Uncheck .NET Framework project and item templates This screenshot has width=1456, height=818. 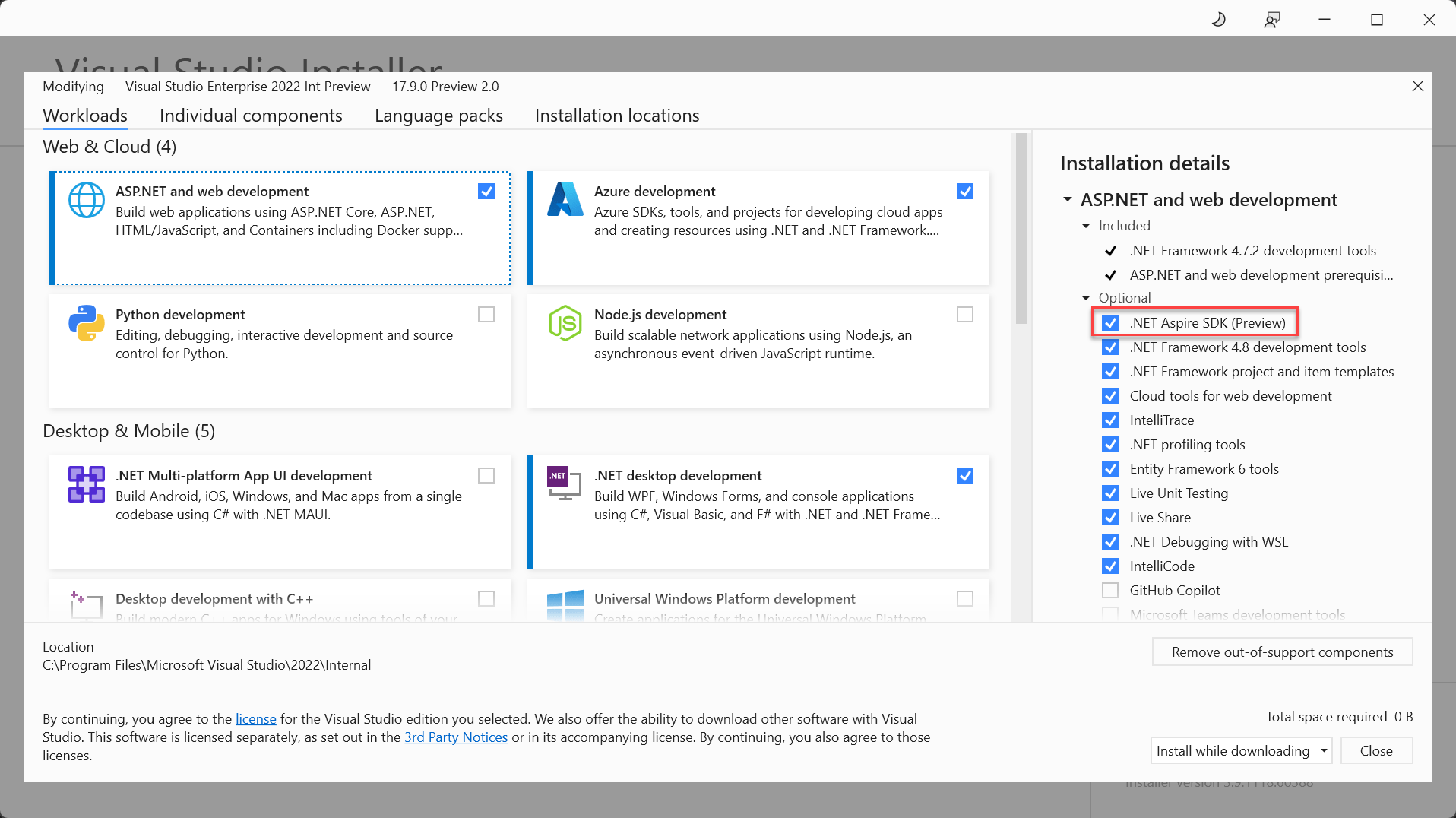tap(1110, 372)
